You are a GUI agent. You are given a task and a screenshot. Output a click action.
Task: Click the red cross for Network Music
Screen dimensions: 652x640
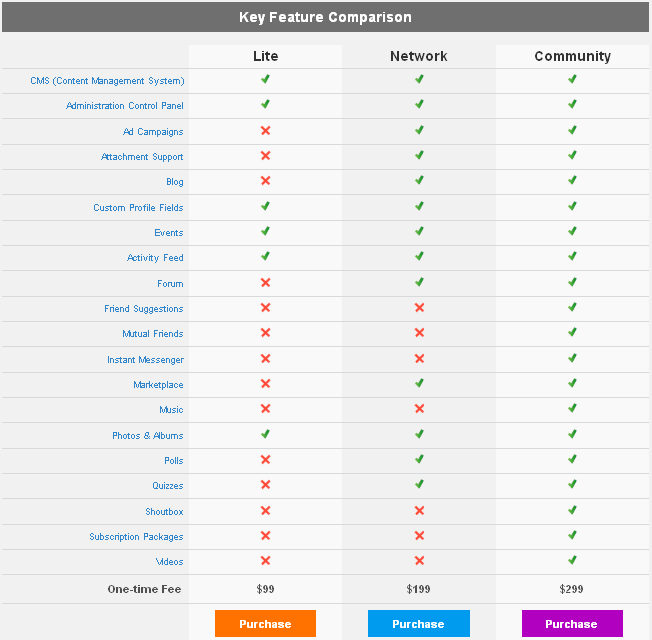click(419, 409)
